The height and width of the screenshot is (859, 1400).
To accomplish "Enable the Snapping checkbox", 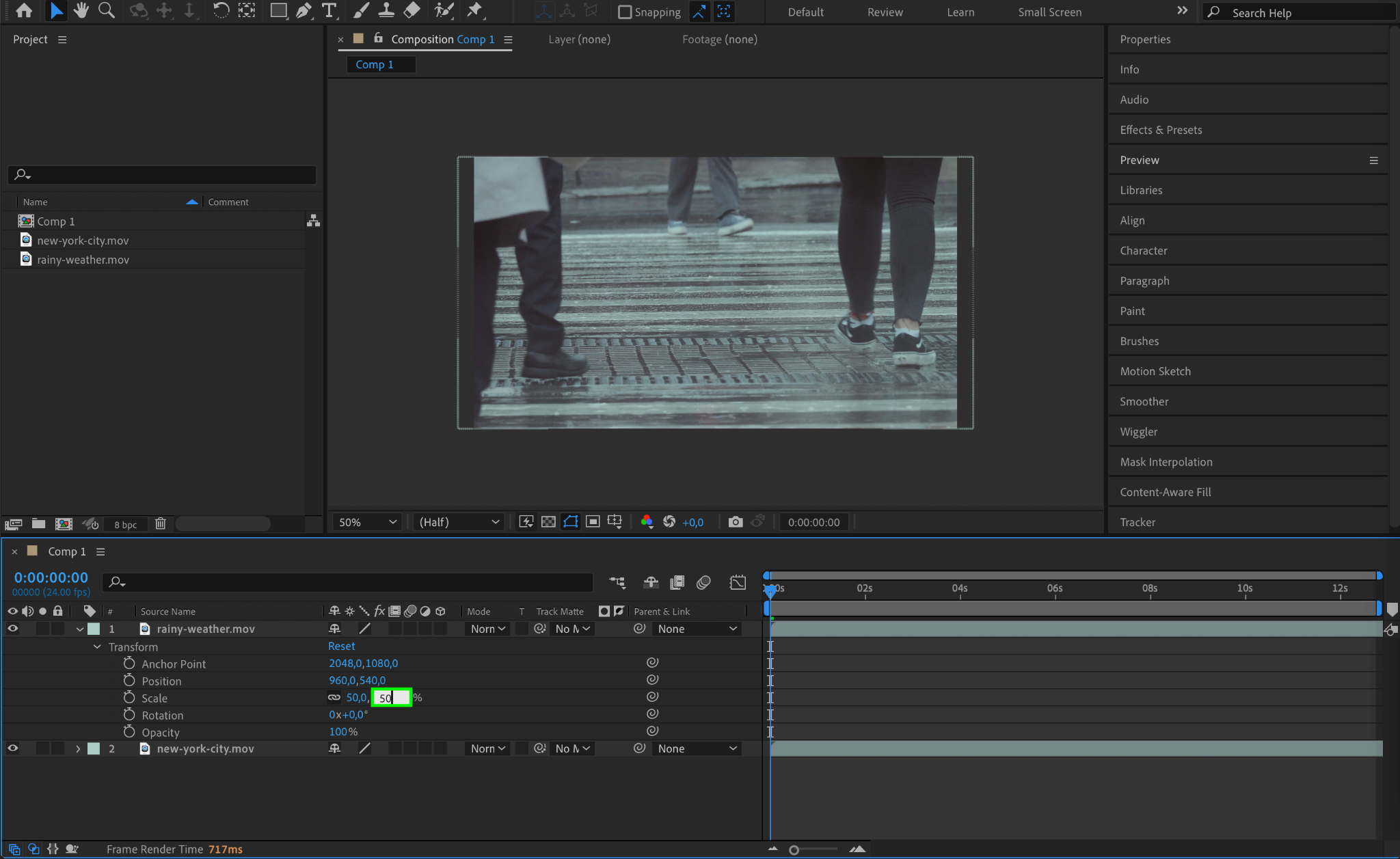I will pos(624,12).
